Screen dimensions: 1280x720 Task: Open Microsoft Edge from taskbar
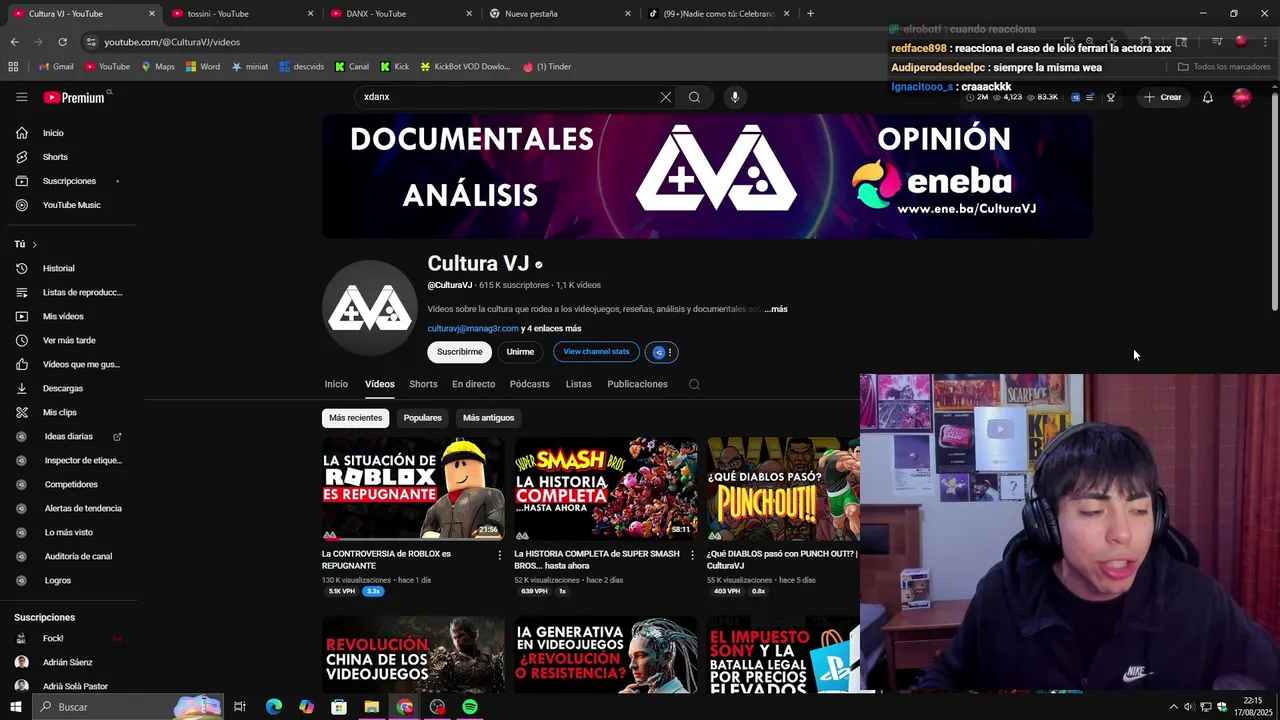[273, 707]
